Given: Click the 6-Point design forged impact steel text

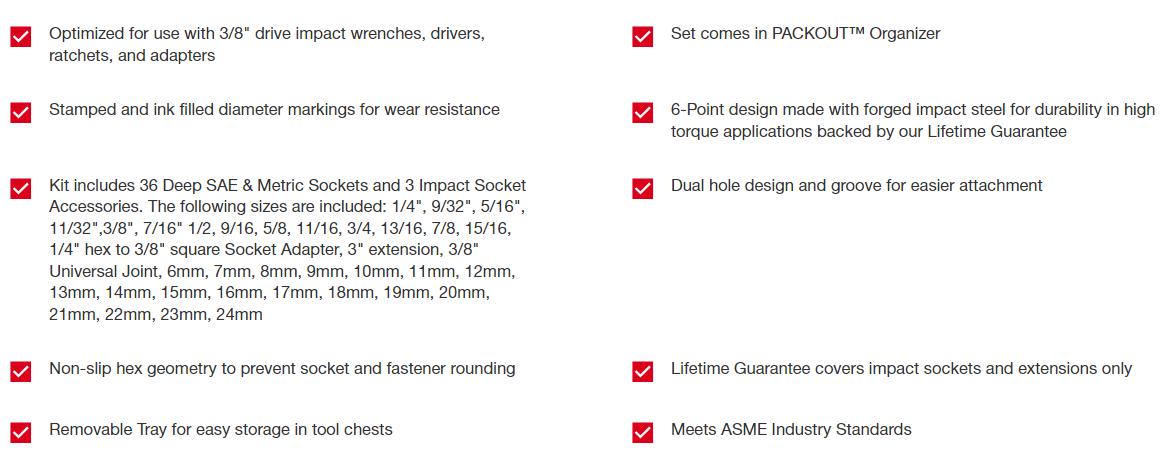Looking at the screenshot, I should point(912,120).
